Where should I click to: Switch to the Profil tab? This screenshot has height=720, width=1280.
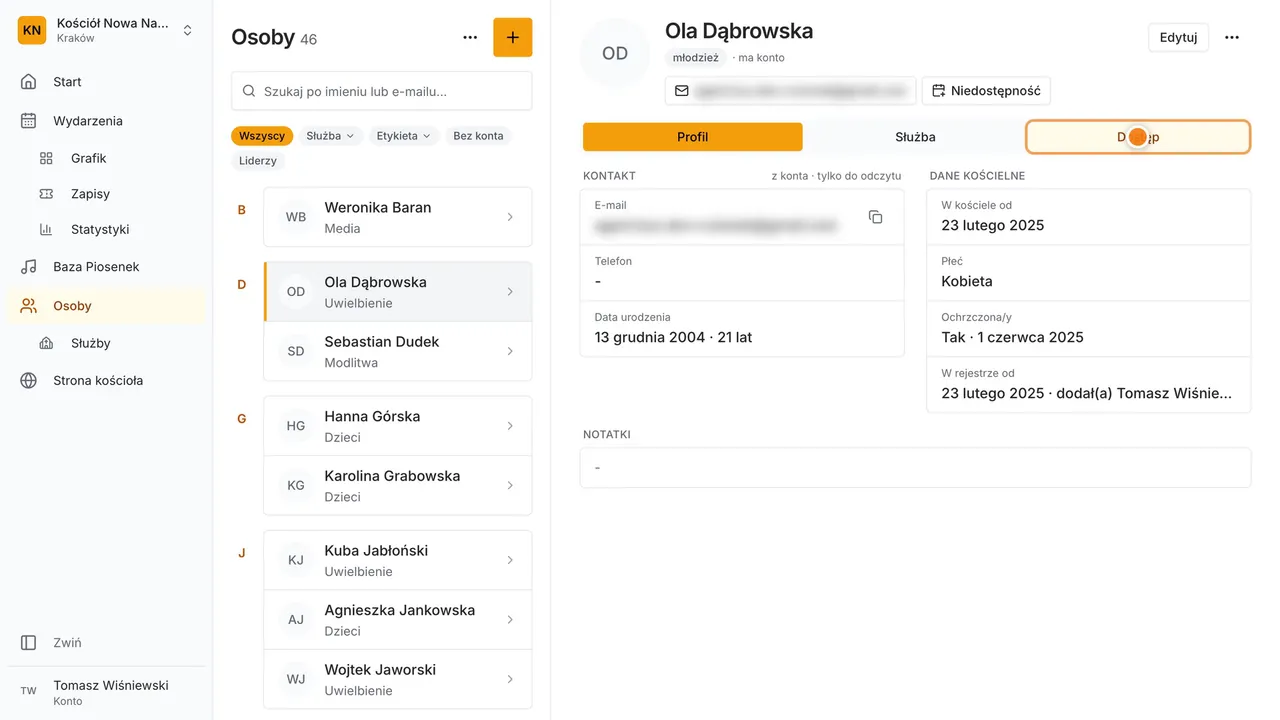pos(692,137)
